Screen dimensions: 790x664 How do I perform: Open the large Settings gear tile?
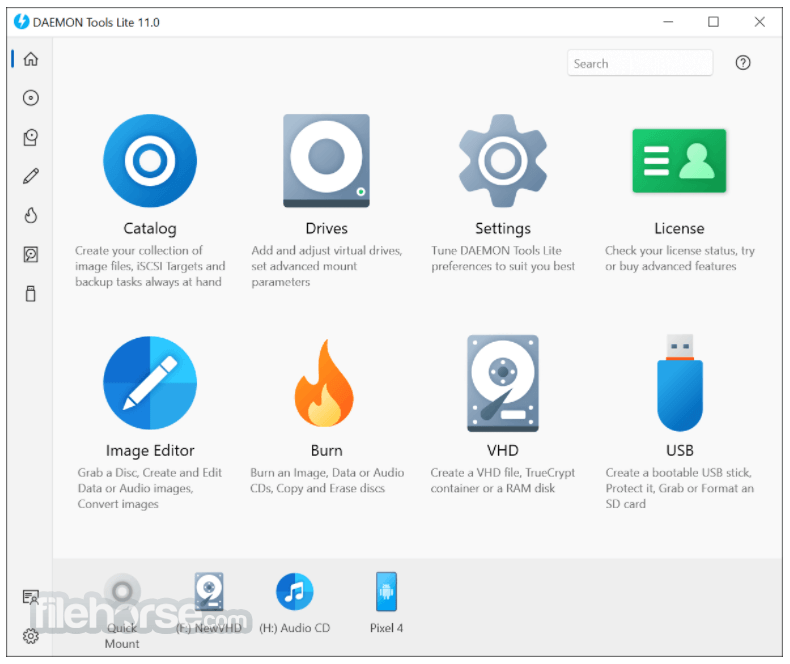(x=503, y=161)
